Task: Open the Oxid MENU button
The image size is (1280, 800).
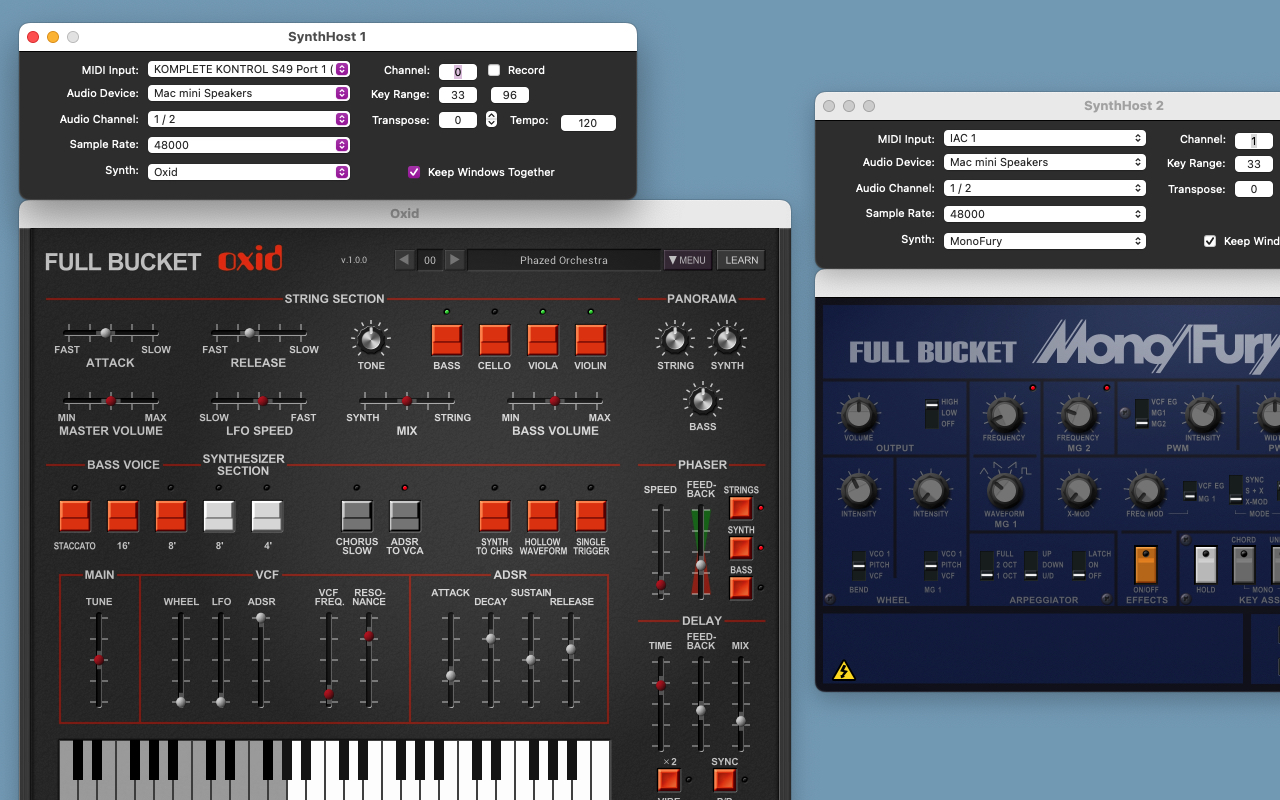Action: [x=688, y=260]
